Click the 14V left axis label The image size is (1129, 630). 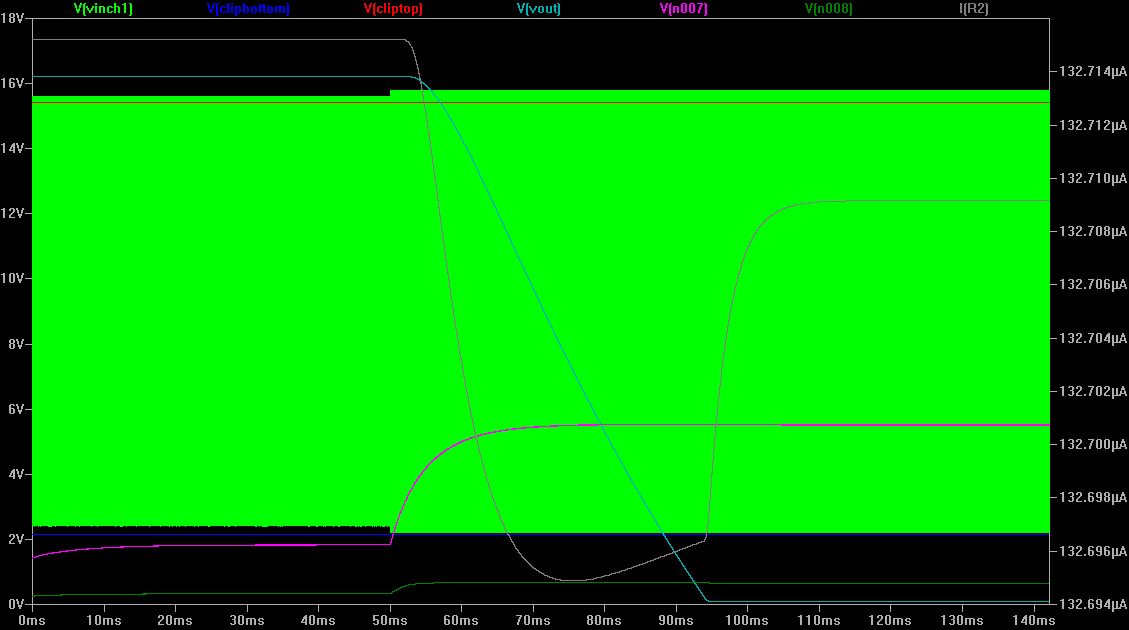pos(12,148)
